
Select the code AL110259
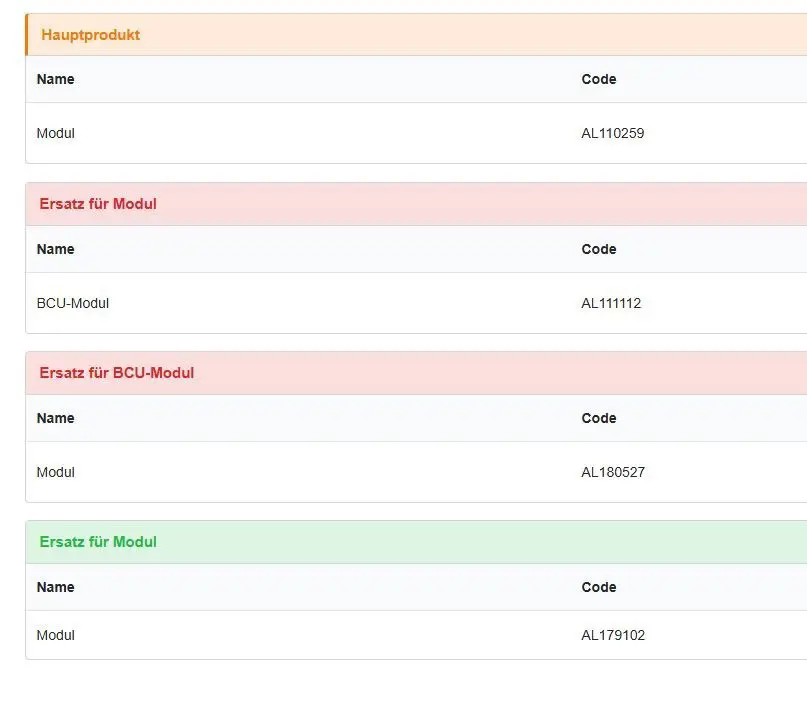612,133
